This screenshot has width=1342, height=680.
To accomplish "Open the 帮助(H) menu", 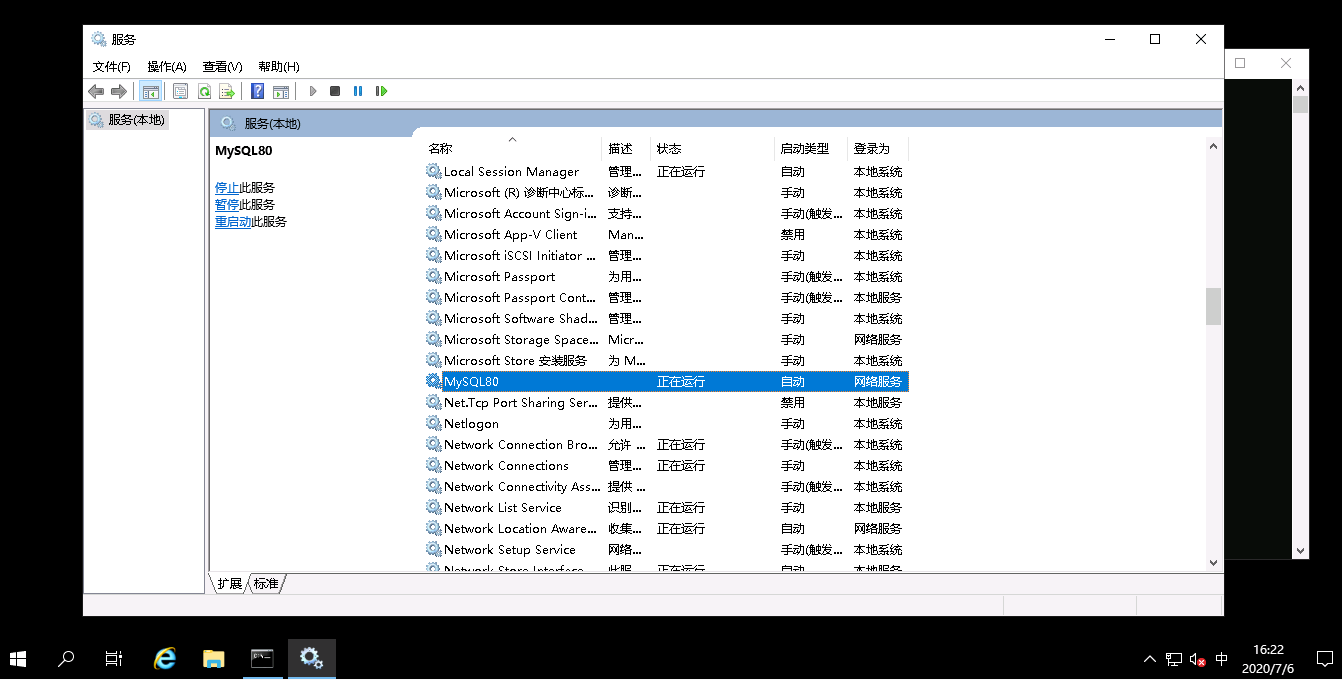I will click(x=278, y=67).
